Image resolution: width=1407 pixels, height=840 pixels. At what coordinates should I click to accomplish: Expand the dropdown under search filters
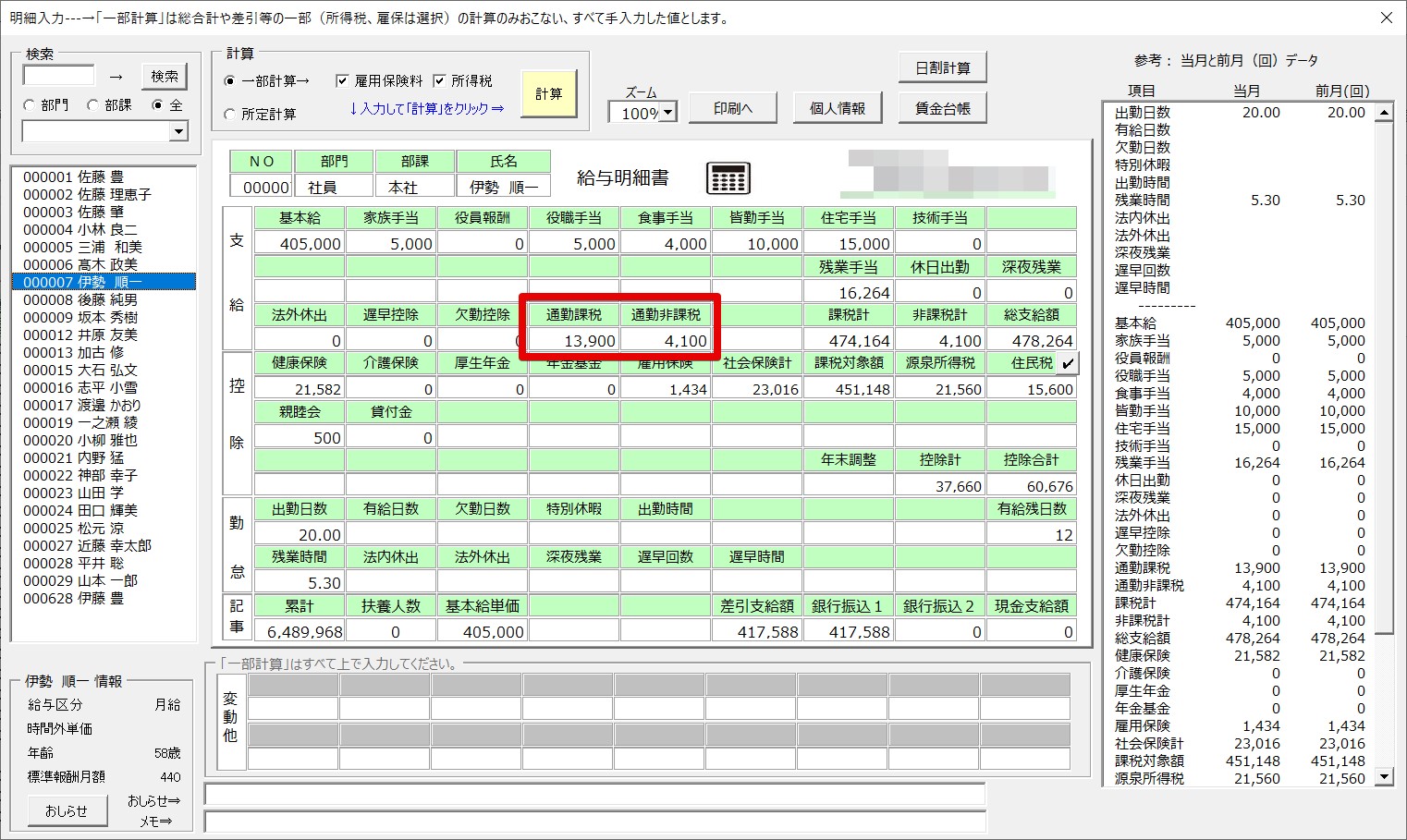click(x=178, y=132)
